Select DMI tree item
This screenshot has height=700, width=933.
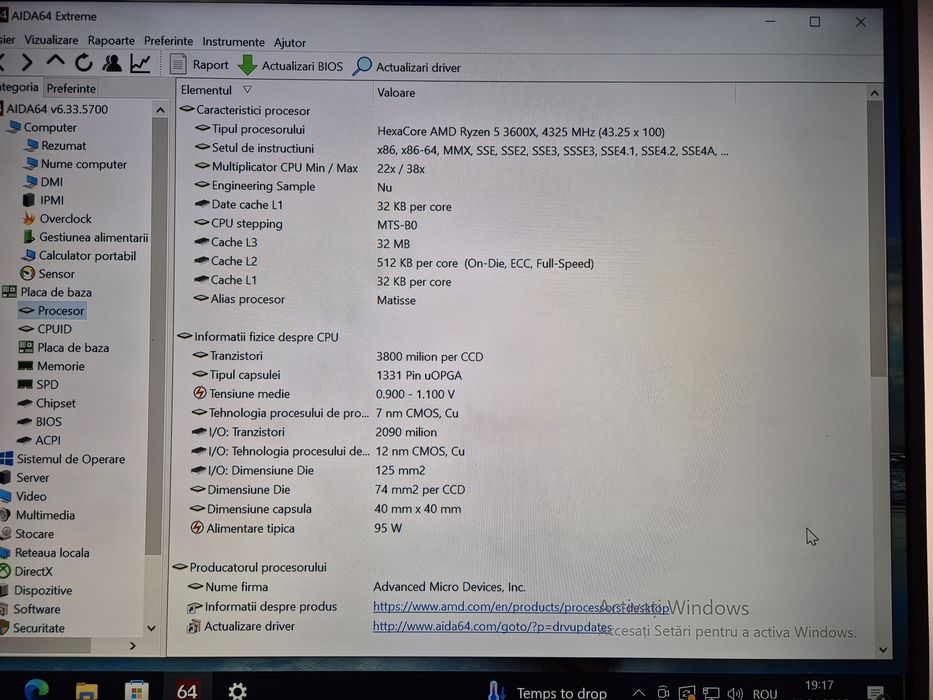click(44, 182)
